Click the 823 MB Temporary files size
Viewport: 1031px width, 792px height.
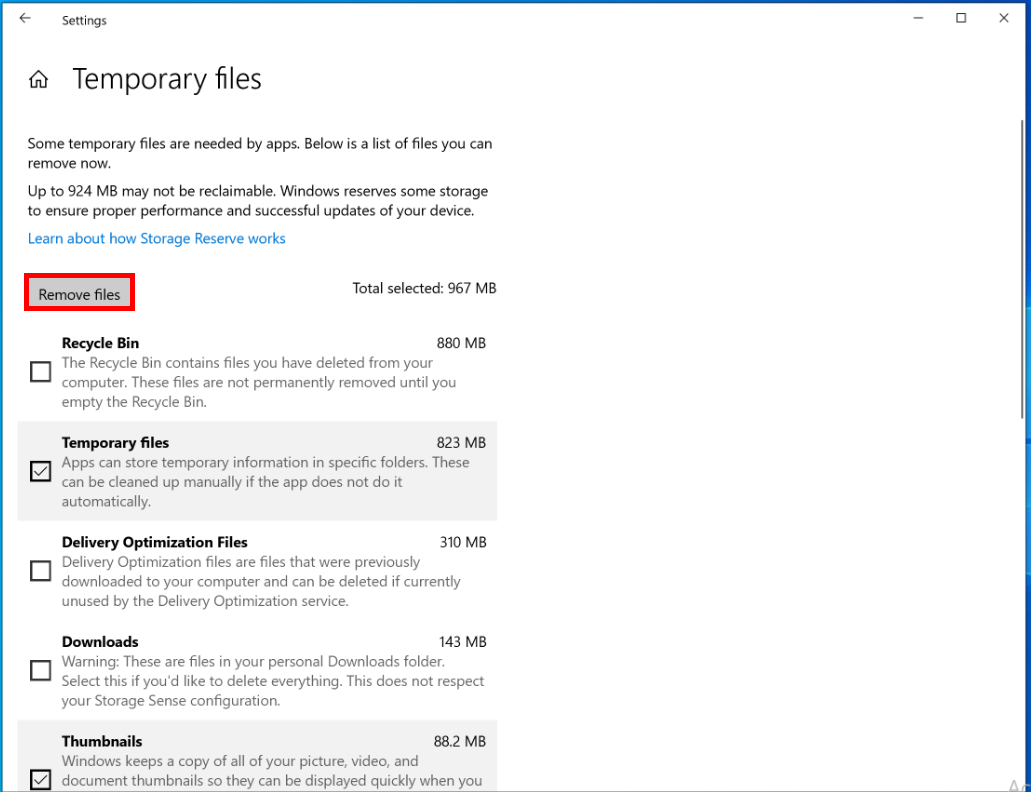click(461, 442)
